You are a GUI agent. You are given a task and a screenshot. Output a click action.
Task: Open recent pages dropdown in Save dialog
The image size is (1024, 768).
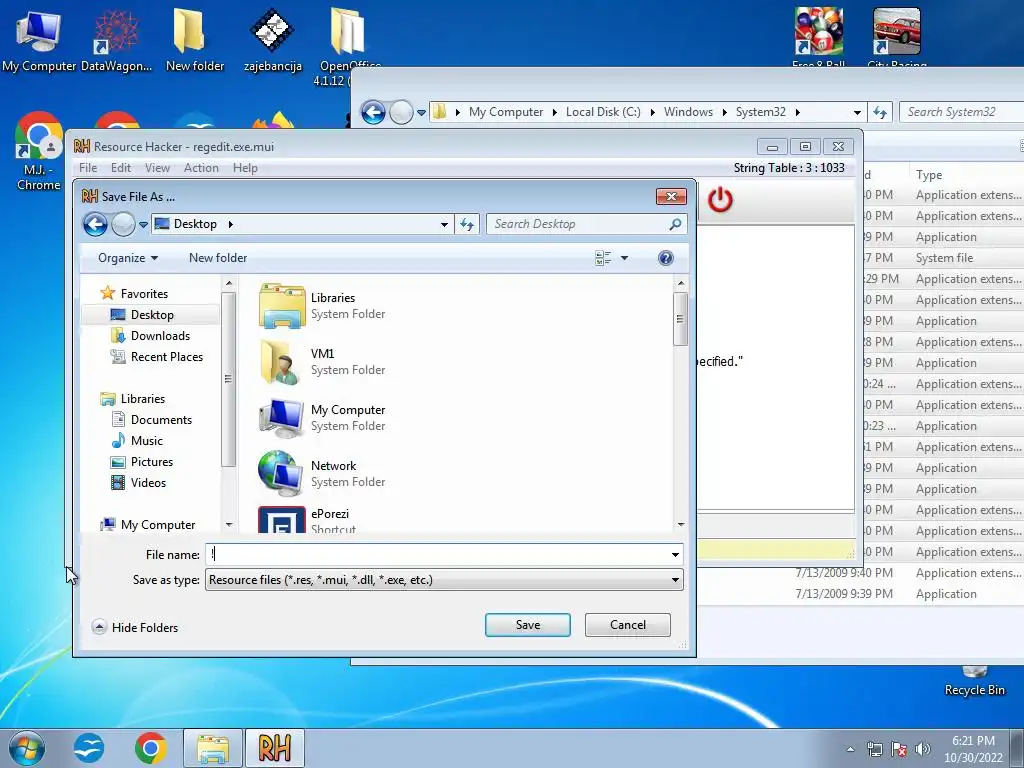(143, 225)
